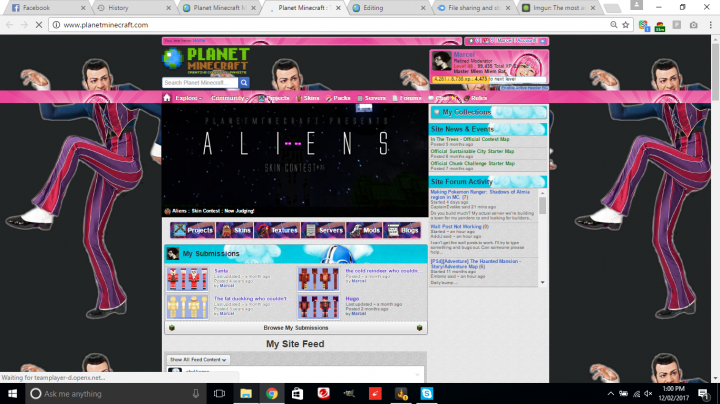The height and width of the screenshot is (404, 720).
Task: Open the multicolored S extension with badge
Action: [x=644, y=26]
